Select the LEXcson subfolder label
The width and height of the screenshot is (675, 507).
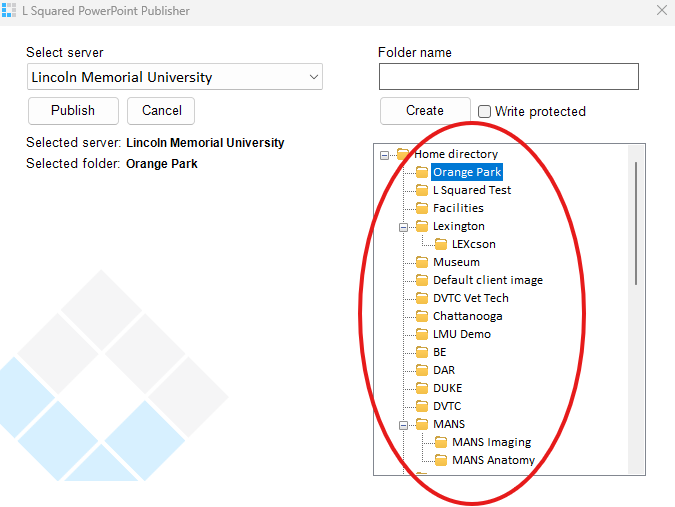pyautogui.click(x=474, y=244)
